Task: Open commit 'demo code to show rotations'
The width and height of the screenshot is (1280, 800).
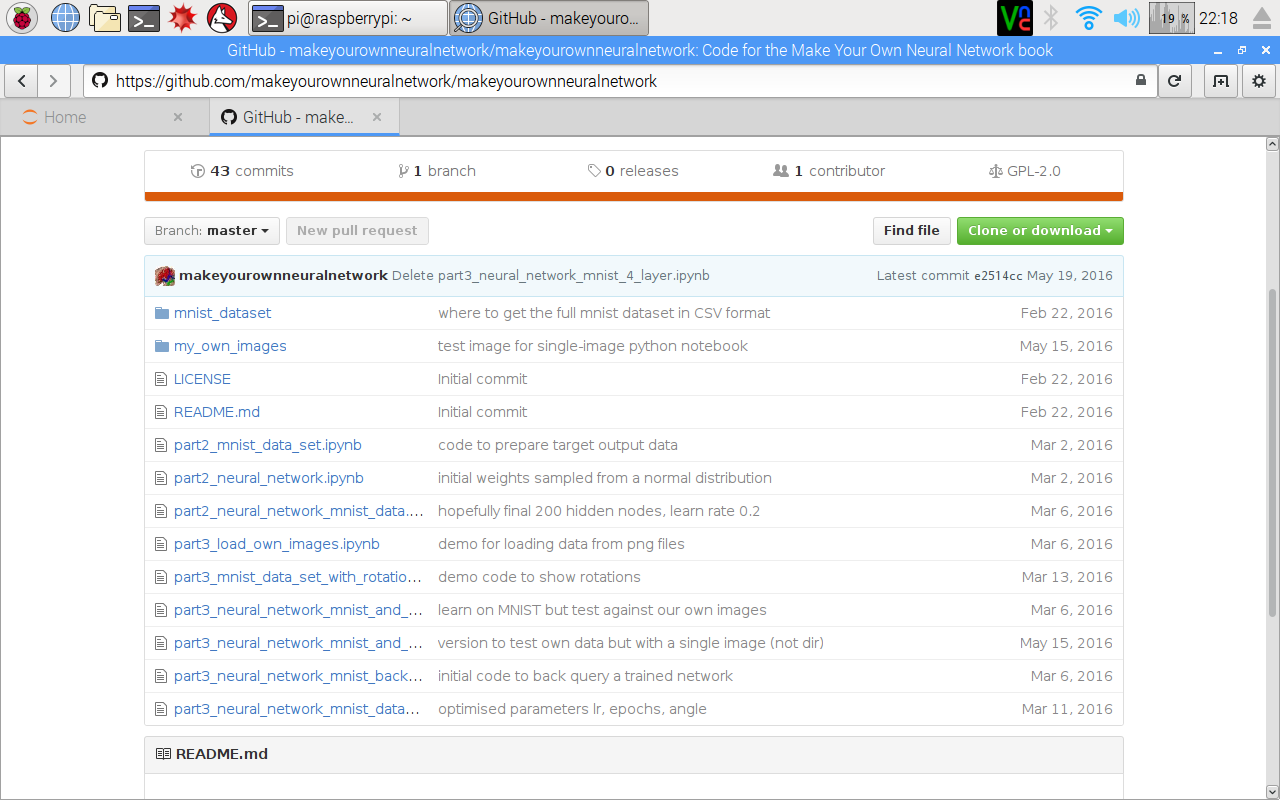Action: point(539,577)
